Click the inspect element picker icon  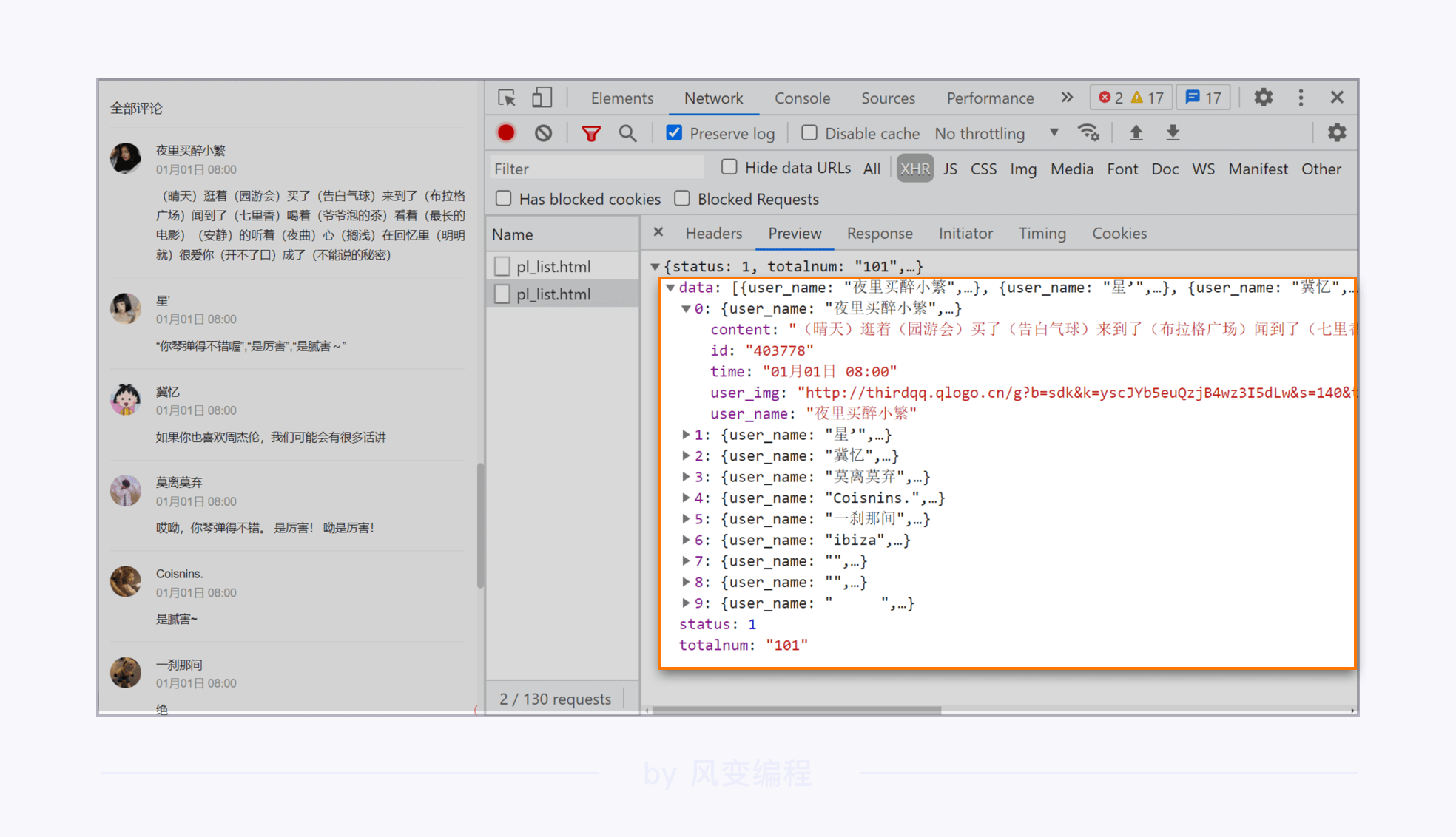(x=507, y=98)
